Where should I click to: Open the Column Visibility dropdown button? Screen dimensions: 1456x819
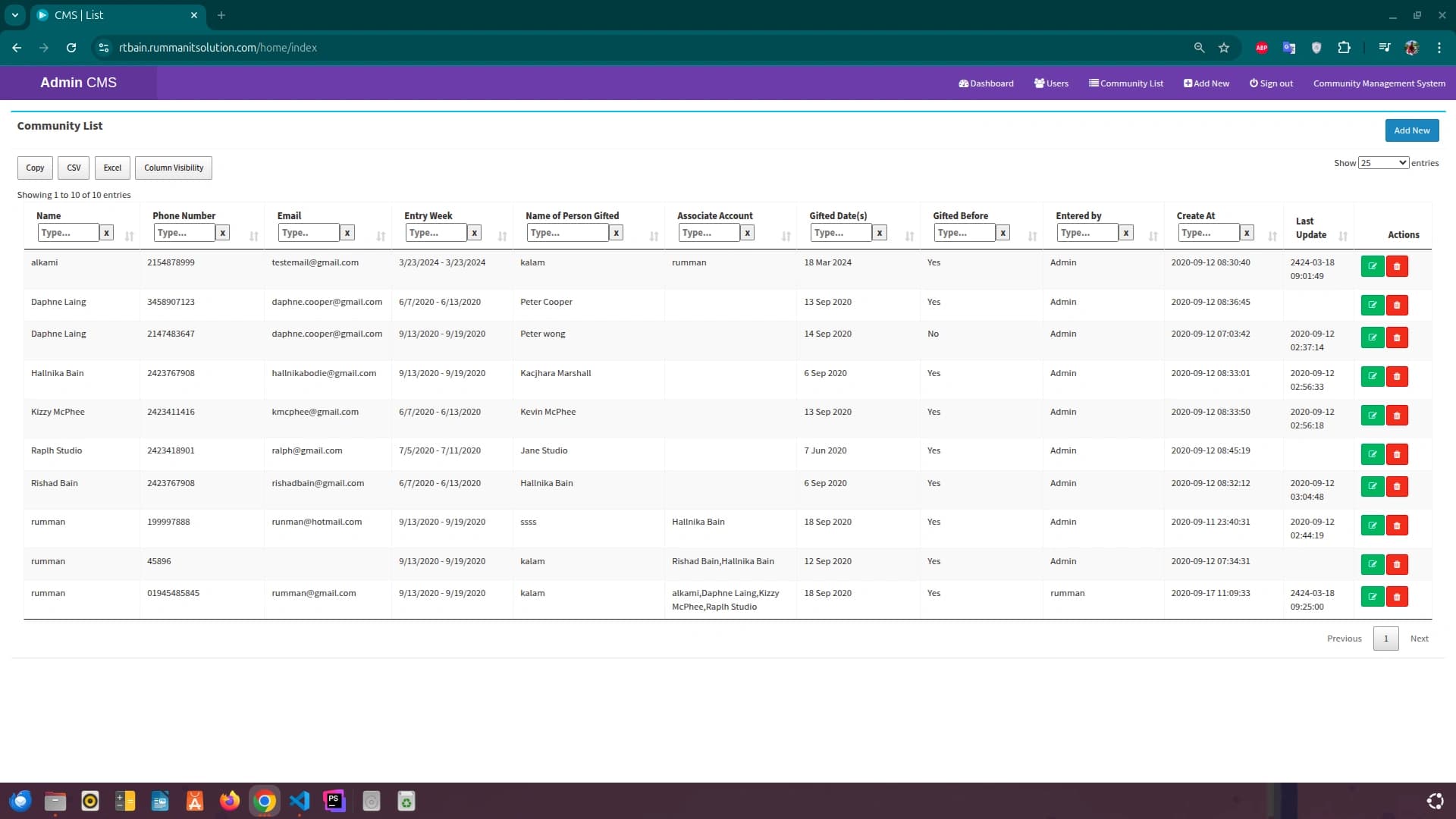(174, 168)
